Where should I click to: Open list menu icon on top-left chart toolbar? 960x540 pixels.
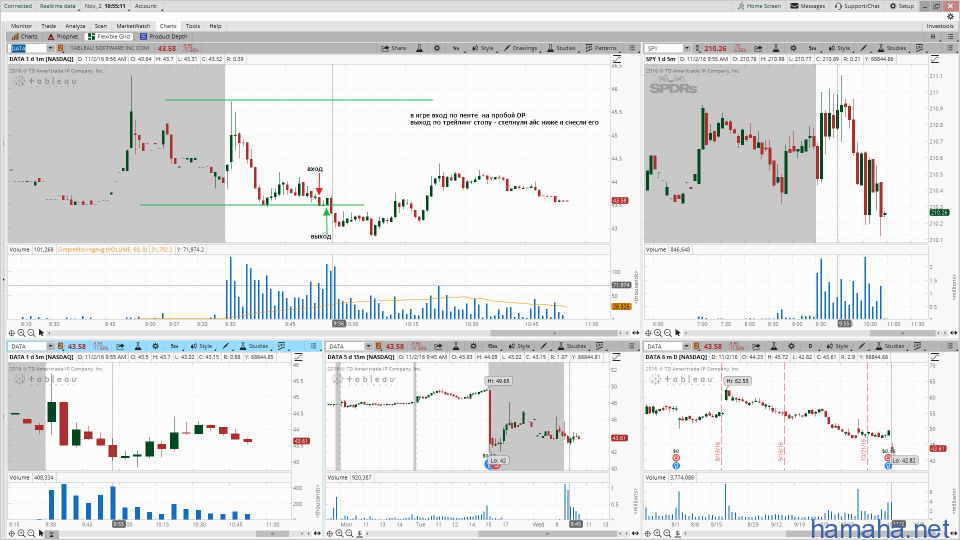632,48
